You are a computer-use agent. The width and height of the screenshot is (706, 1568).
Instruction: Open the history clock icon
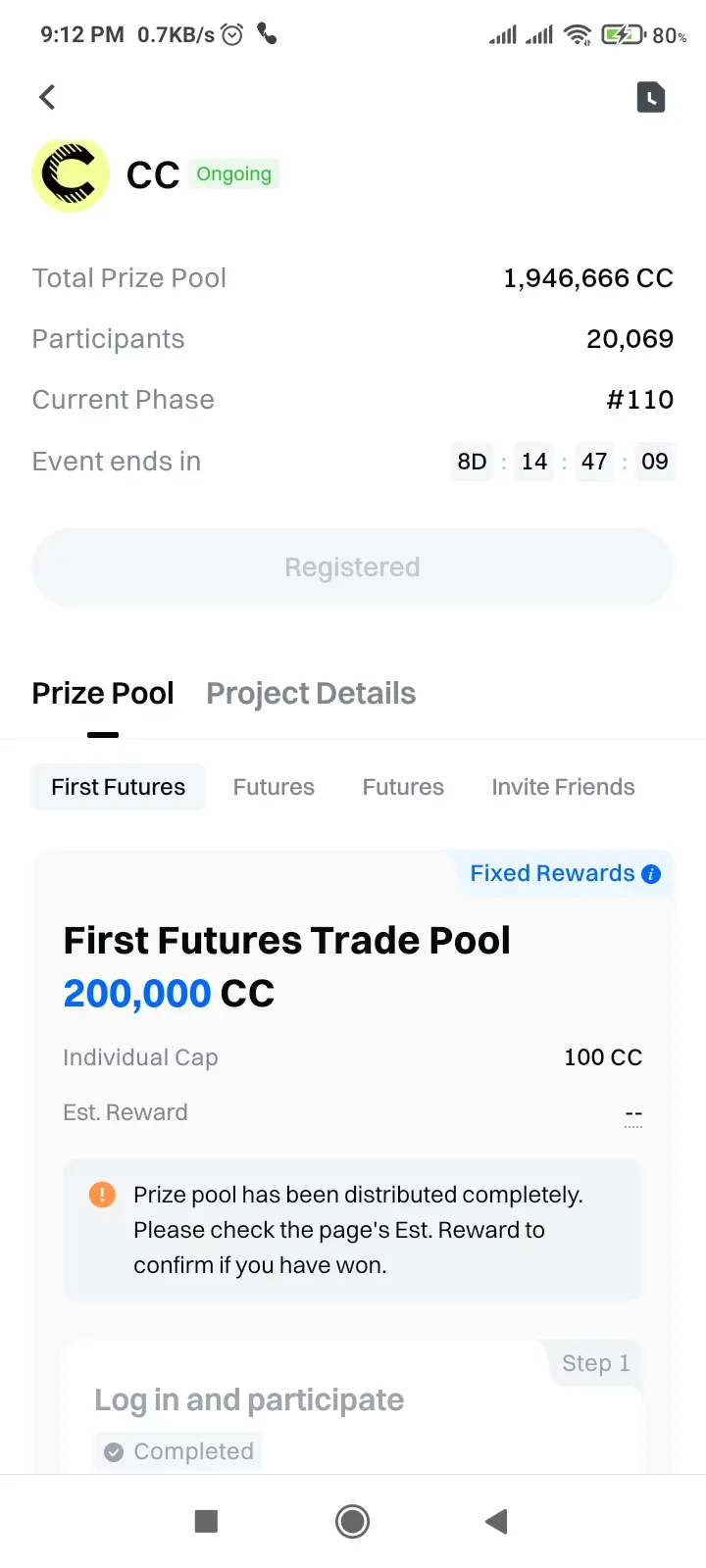(651, 97)
